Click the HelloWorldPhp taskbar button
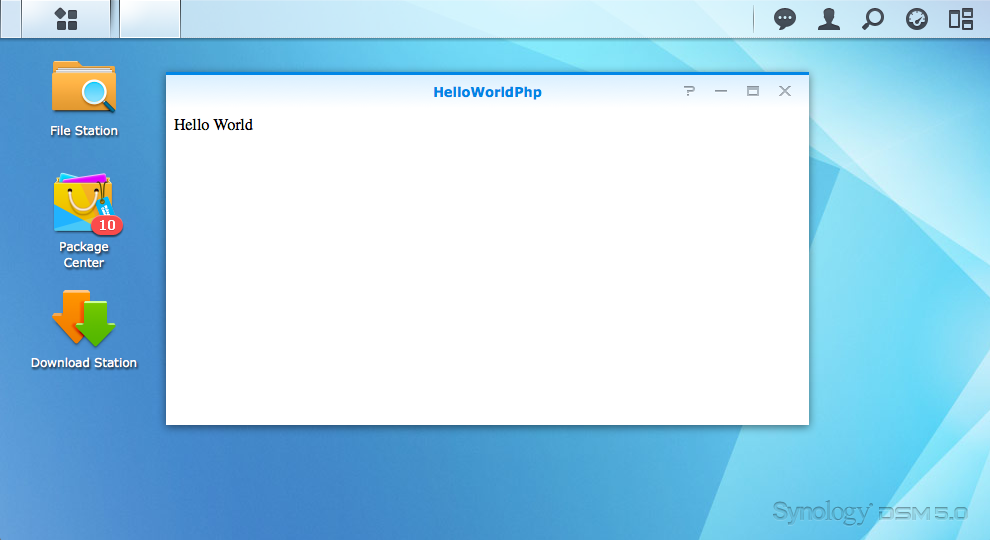This screenshot has height=540, width=990. point(150,19)
